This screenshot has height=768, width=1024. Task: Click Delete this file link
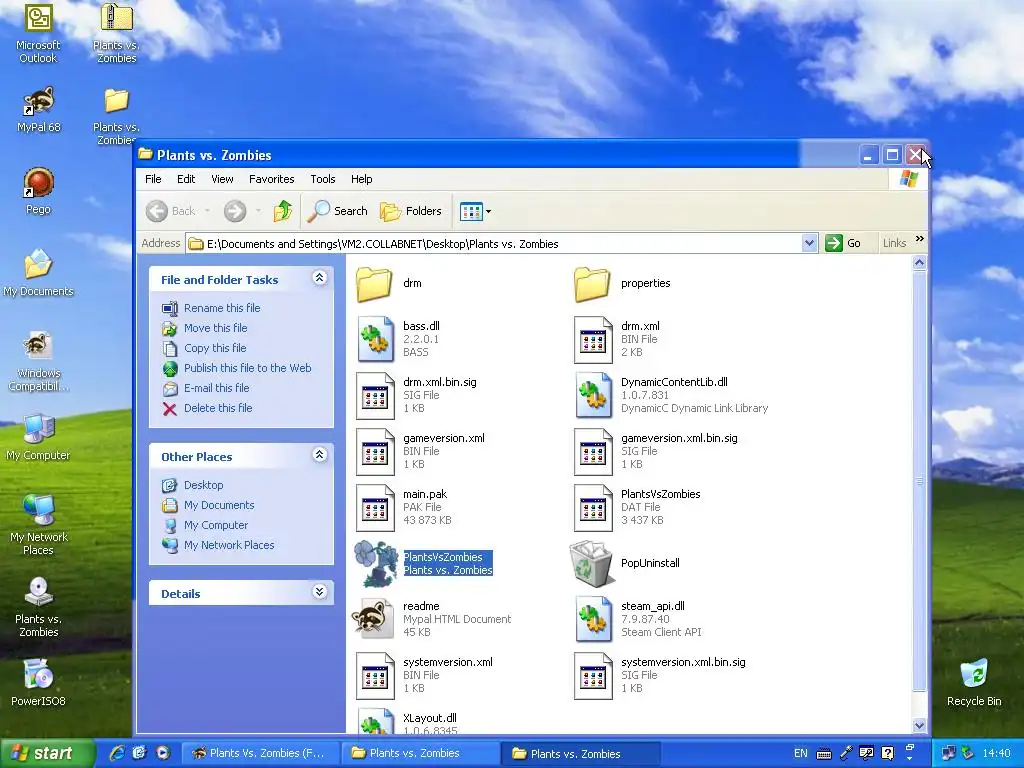point(218,408)
